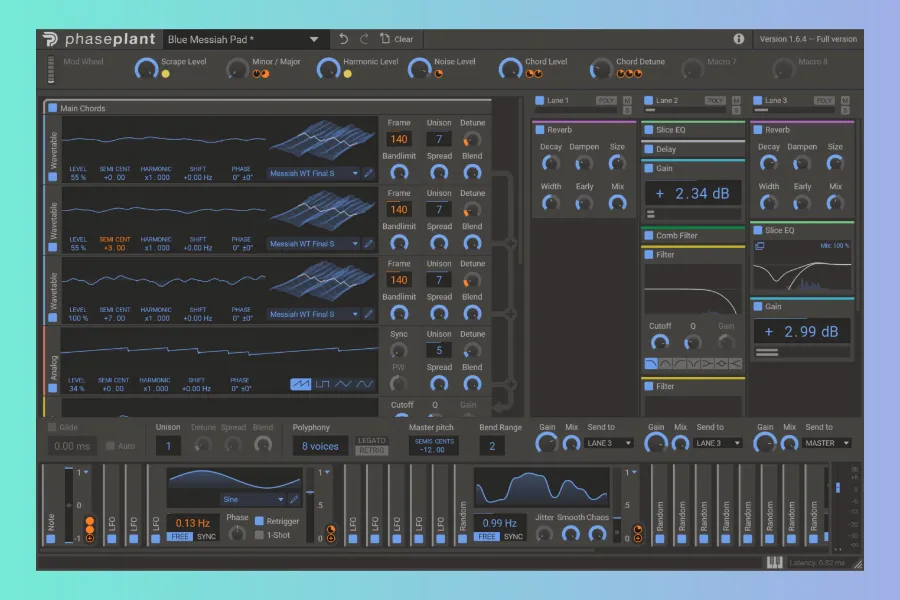
Task: Open the Slice EQ pop-out window icon
Action: coord(760,246)
